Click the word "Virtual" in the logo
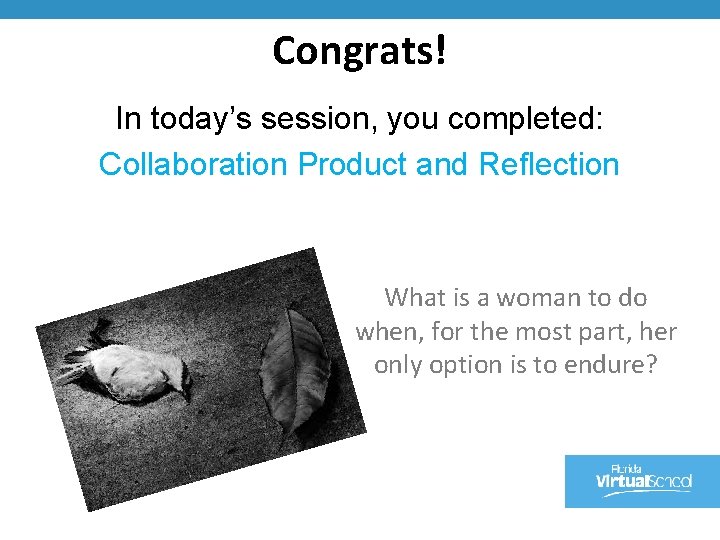The height and width of the screenshot is (540, 720). [x=622, y=483]
